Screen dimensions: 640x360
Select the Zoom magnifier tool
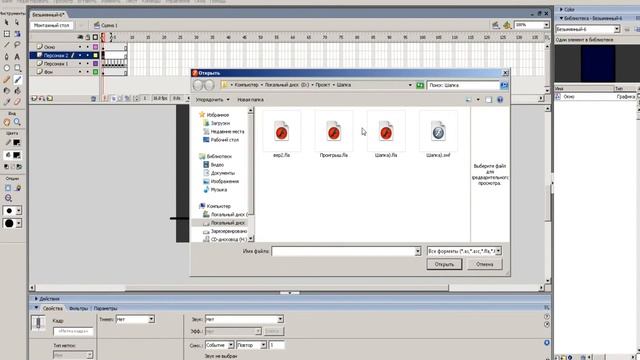coord(17,122)
